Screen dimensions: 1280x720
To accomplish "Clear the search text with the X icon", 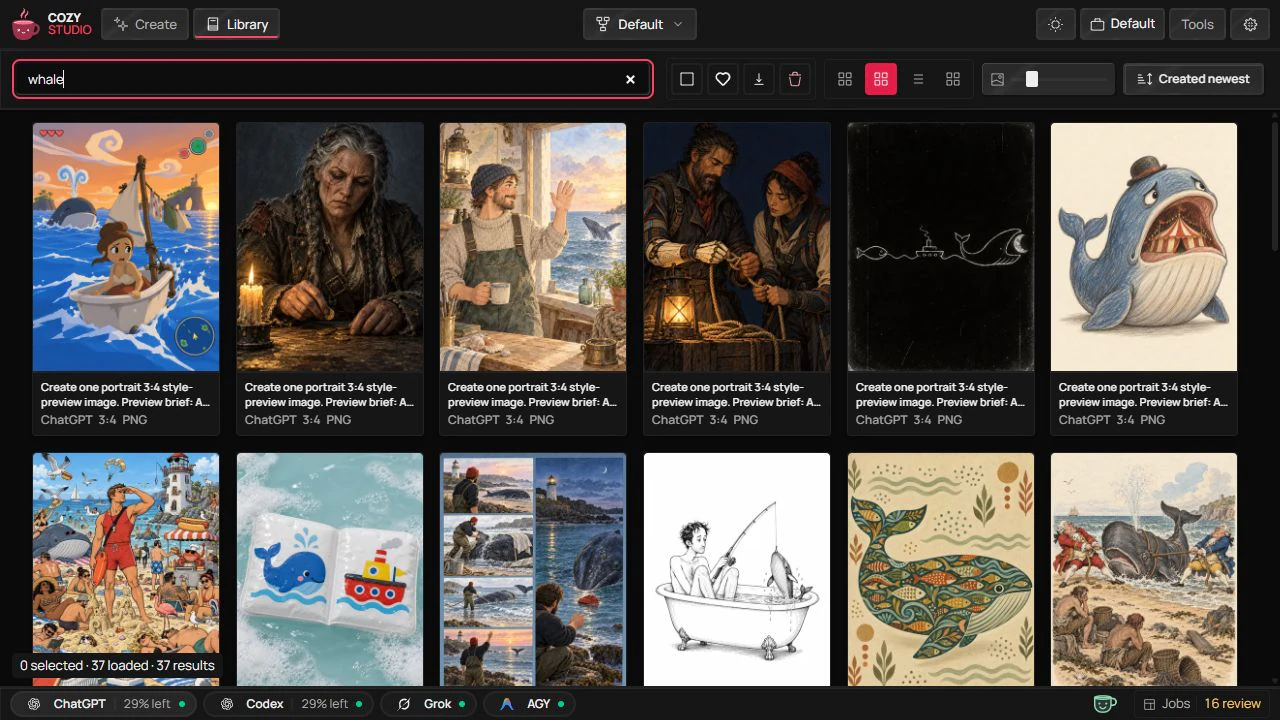I will 630,79.
